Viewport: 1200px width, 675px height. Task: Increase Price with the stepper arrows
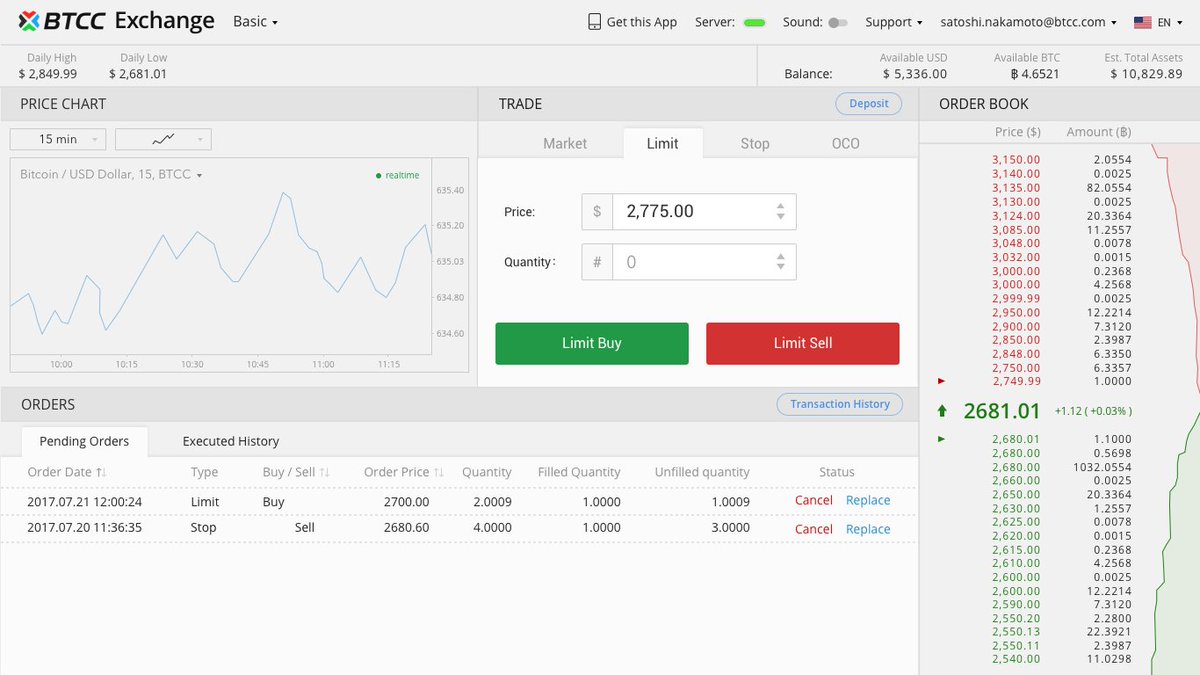coord(780,205)
